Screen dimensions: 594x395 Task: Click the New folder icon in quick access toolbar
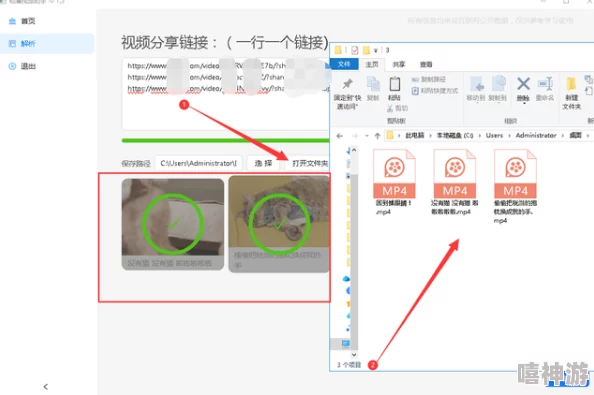click(x=366, y=50)
